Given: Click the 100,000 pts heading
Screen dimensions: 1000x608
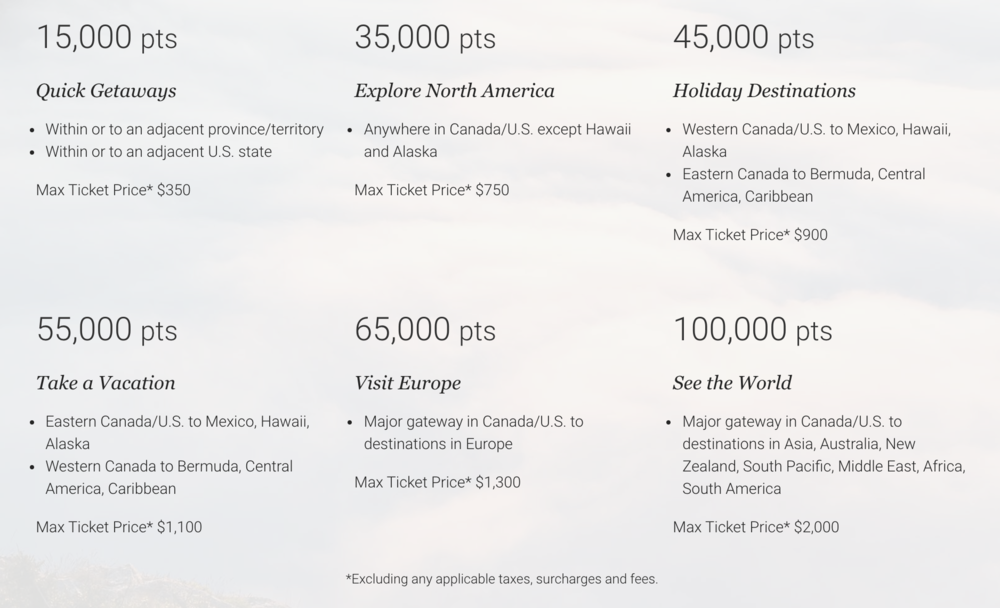Looking at the screenshot, I should (752, 330).
